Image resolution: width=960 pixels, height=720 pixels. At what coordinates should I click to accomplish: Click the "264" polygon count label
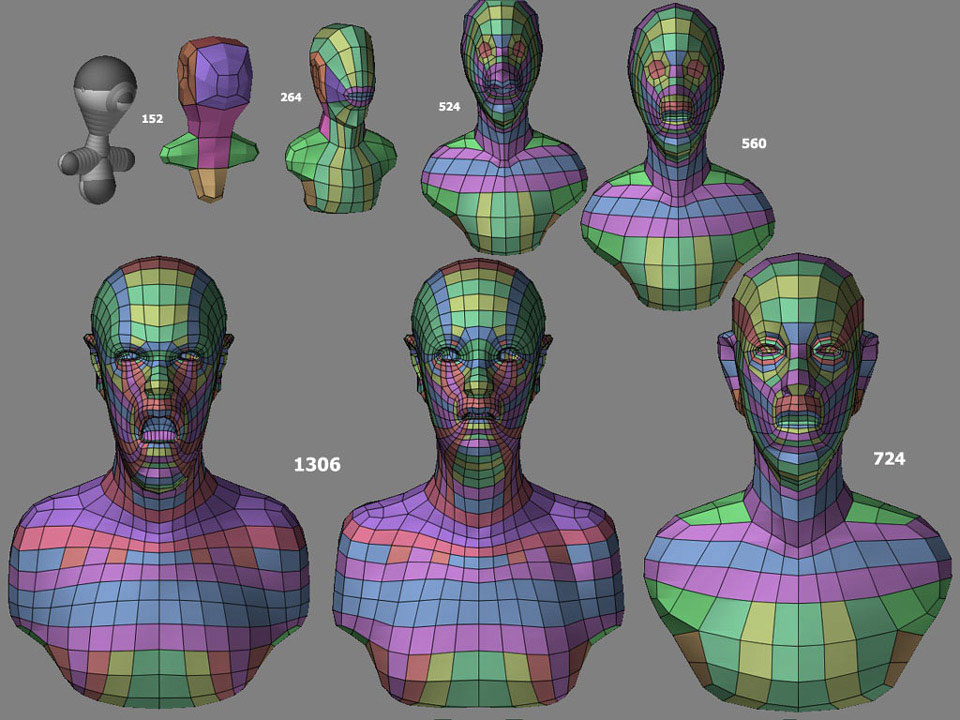click(291, 97)
